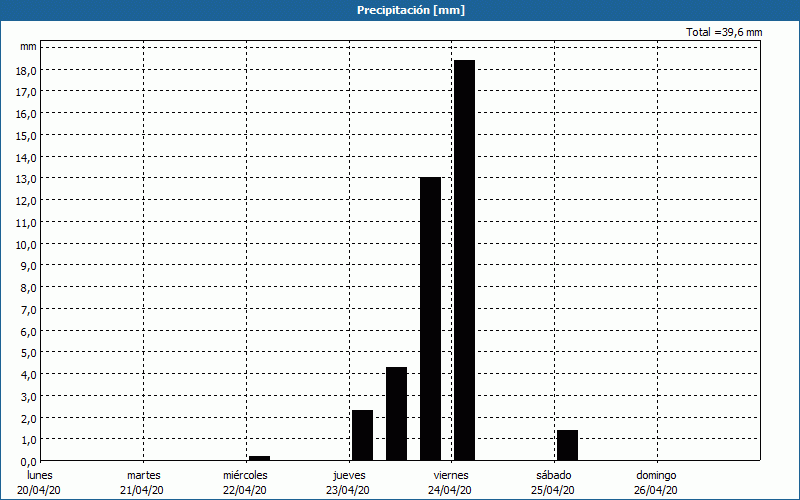This screenshot has height=500, width=800.
Task: Click the 0,0 y-axis value
Action: coord(29,462)
